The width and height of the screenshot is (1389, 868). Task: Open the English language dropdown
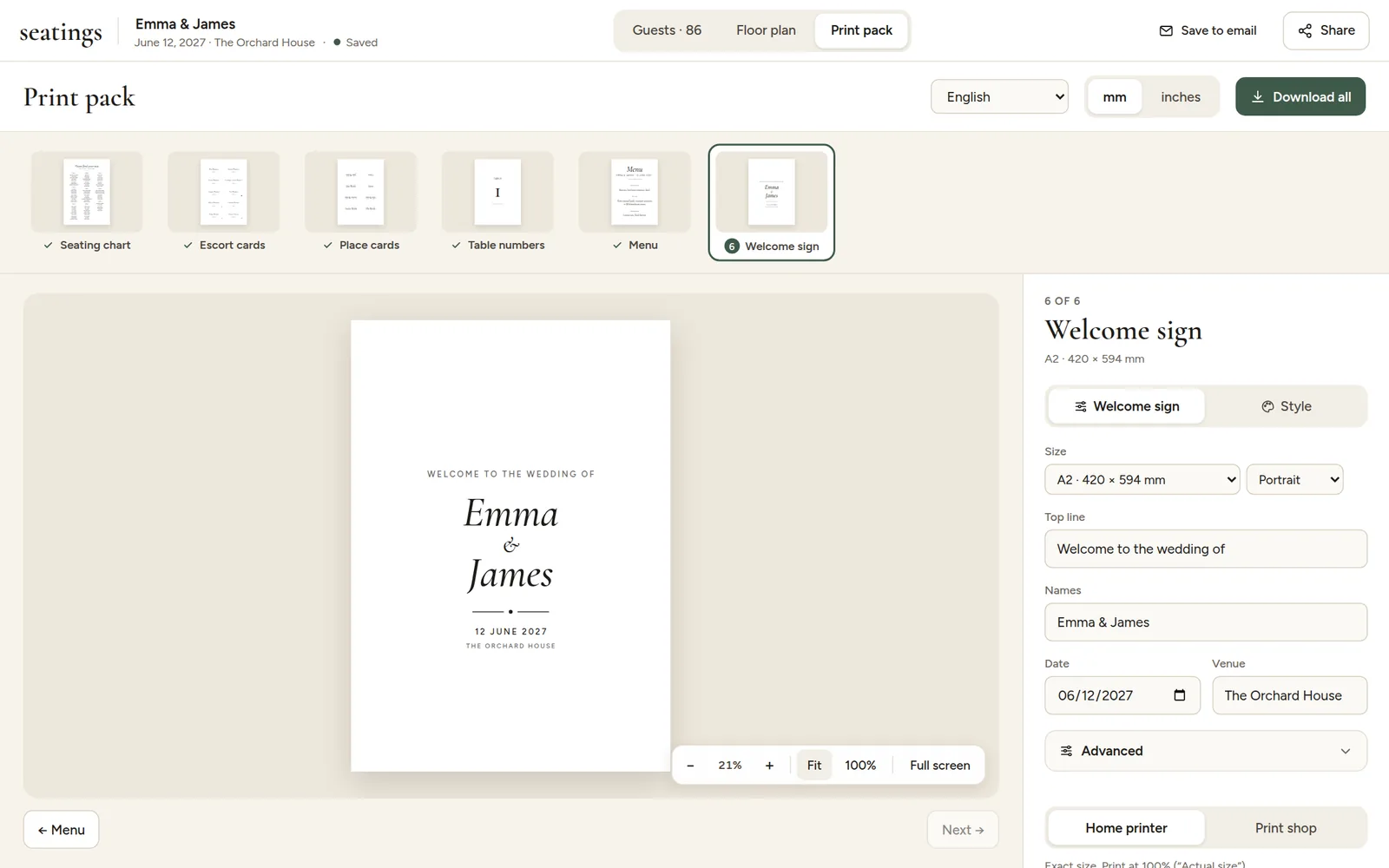pos(999,96)
